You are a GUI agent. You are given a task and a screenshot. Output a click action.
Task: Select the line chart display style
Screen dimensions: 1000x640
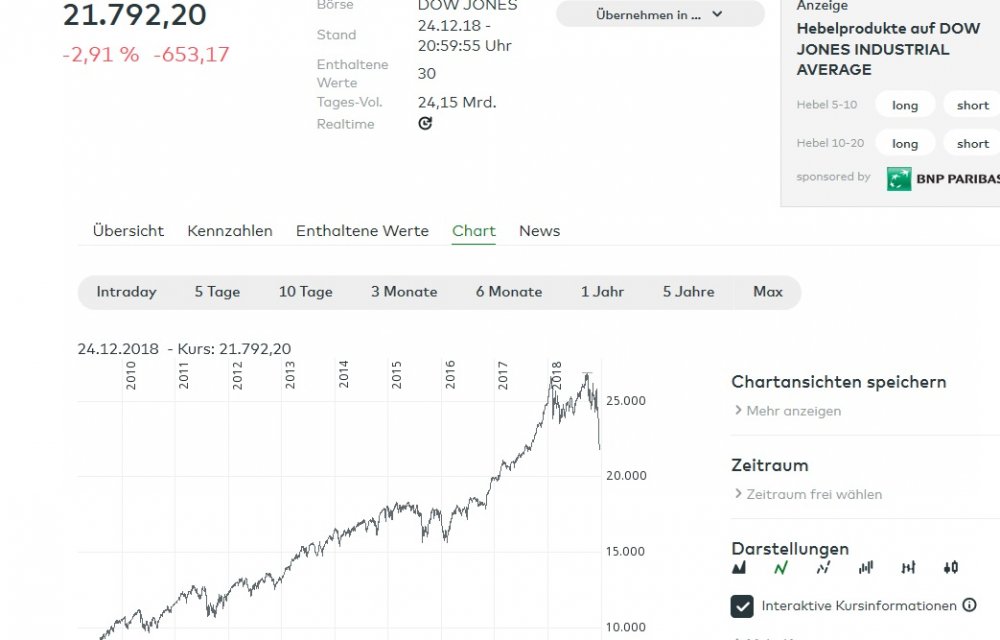(x=781, y=567)
